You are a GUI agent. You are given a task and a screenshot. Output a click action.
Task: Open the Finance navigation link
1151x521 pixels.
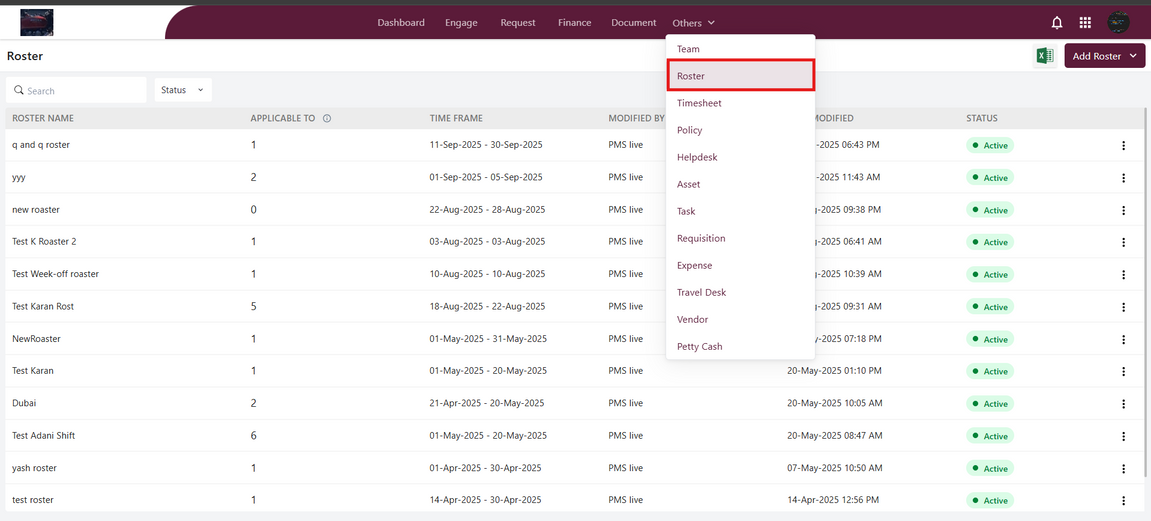pos(574,23)
